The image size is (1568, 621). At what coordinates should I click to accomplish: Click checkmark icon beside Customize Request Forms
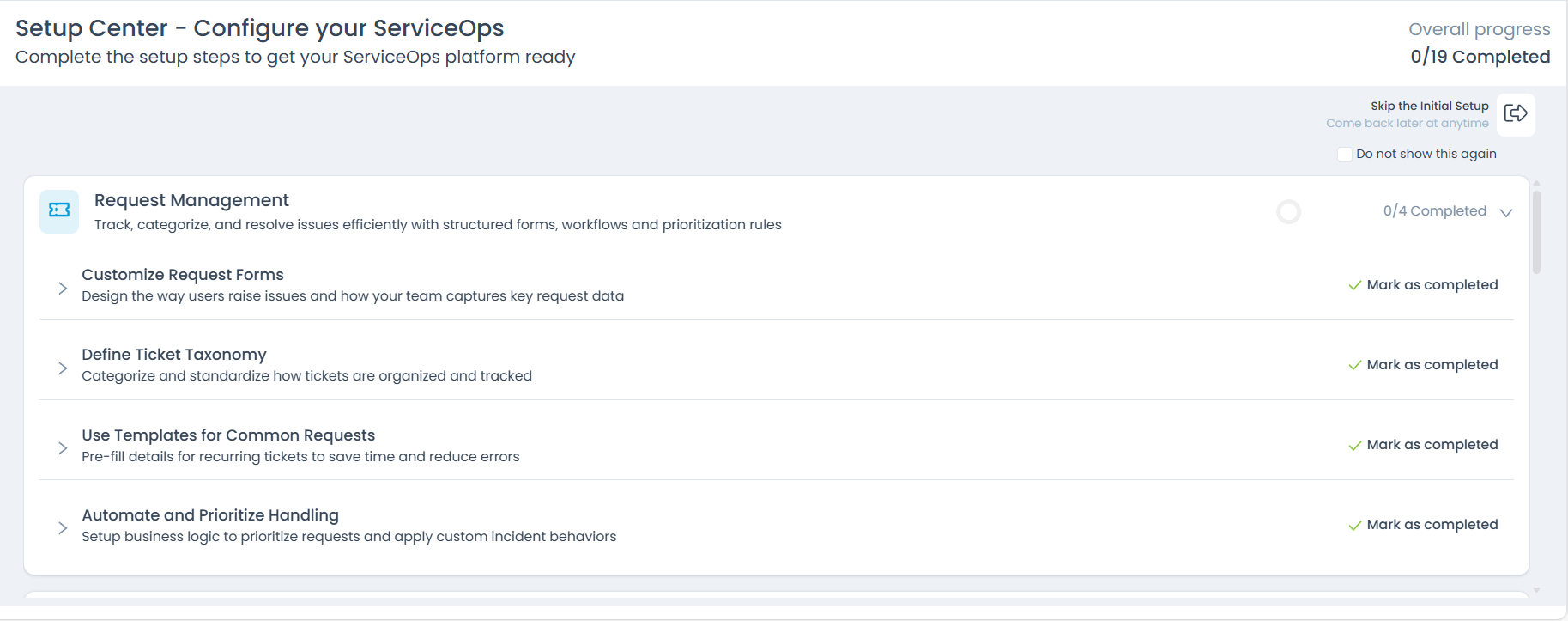point(1355,285)
